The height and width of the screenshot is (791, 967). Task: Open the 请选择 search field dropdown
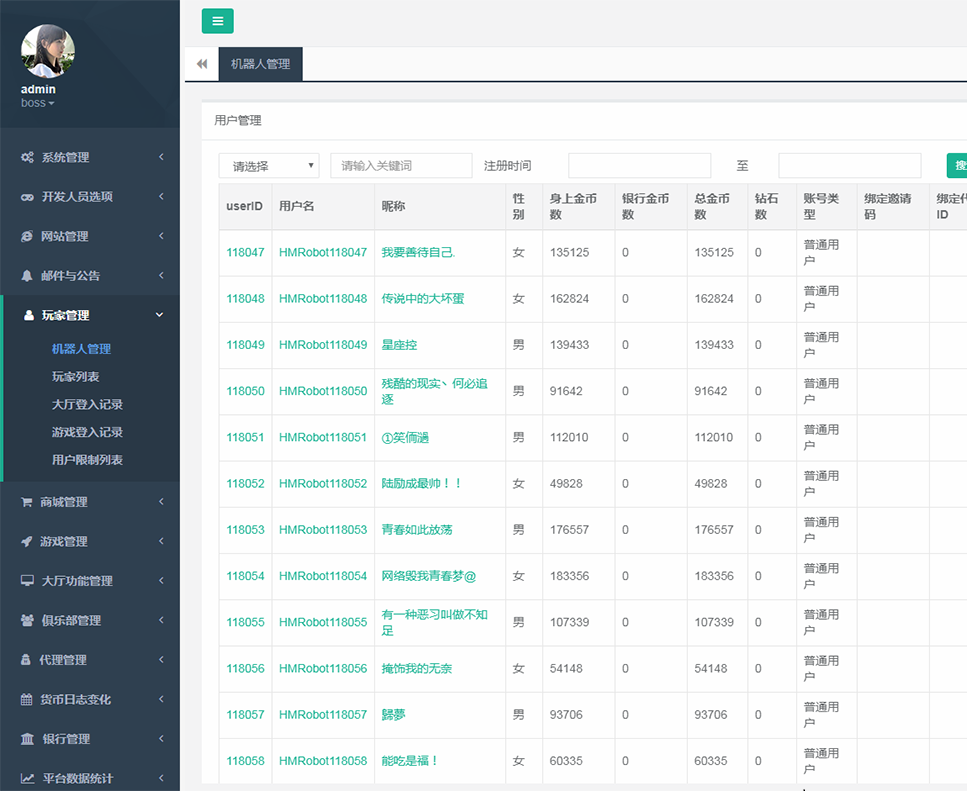pos(268,166)
